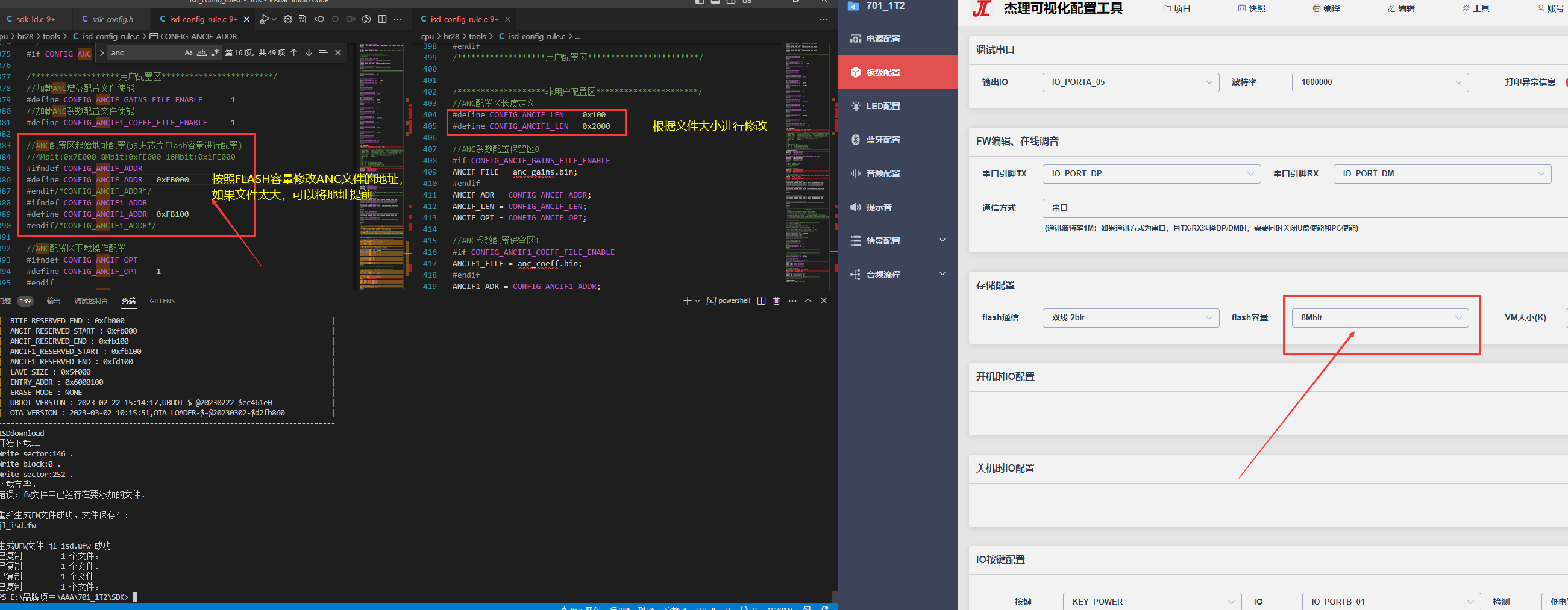Open the 输出IO dropdown showing IO_PORTA_05
1568x610 pixels.
coord(1131,82)
